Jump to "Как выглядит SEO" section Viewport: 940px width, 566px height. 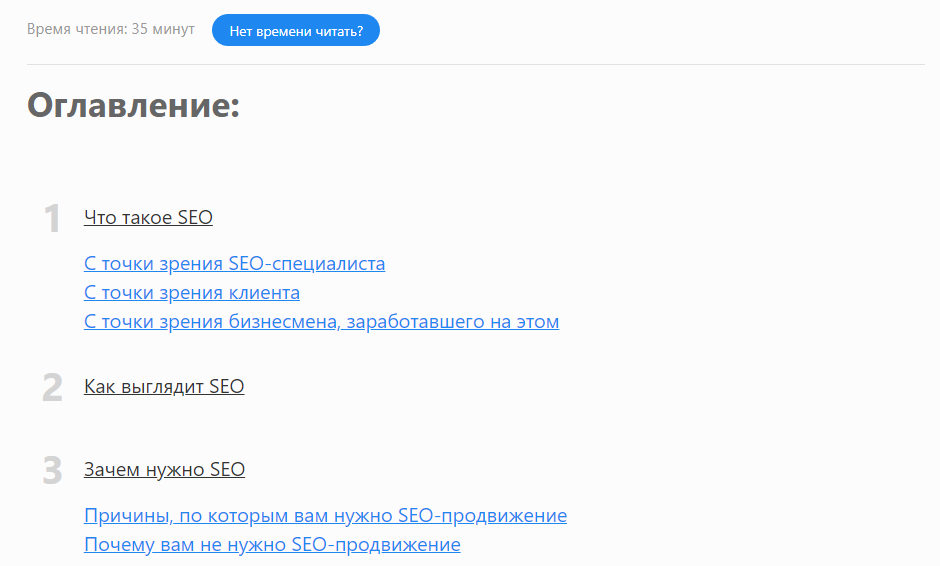coord(164,386)
